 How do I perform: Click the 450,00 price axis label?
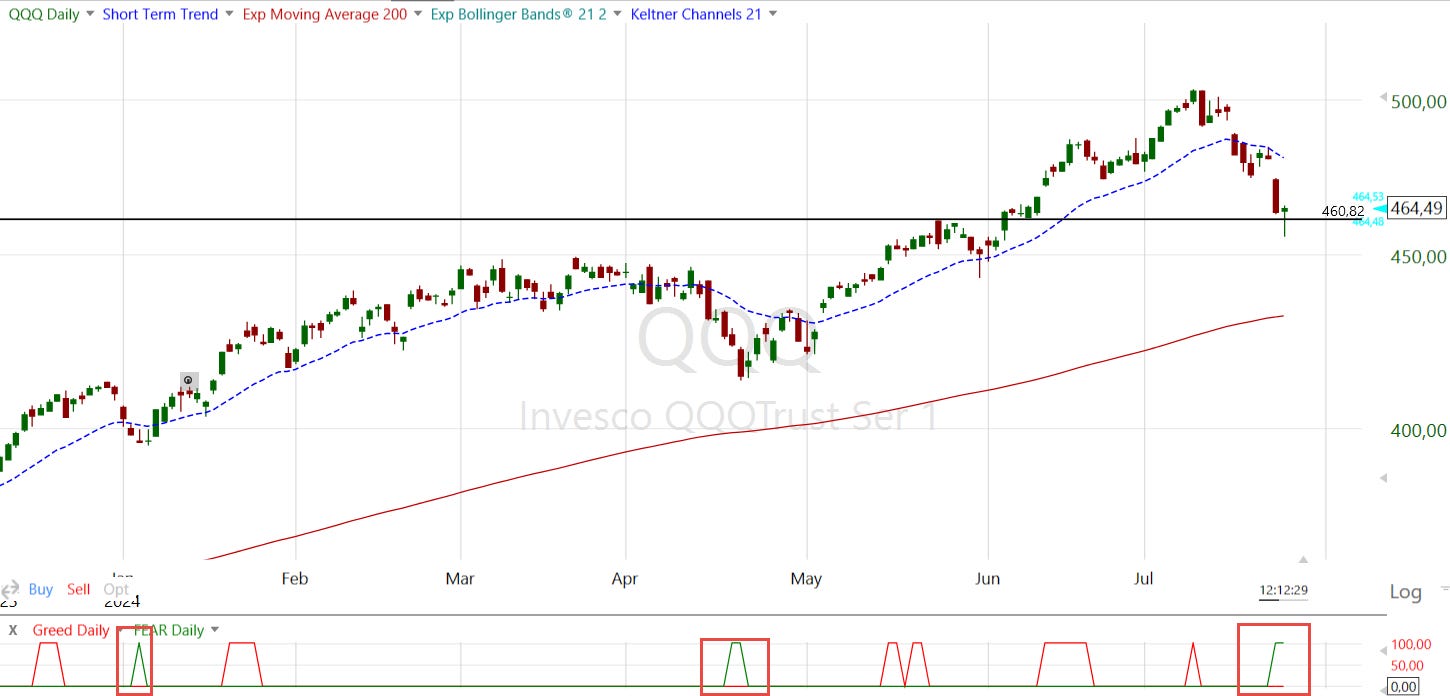click(x=1420, y=257)
